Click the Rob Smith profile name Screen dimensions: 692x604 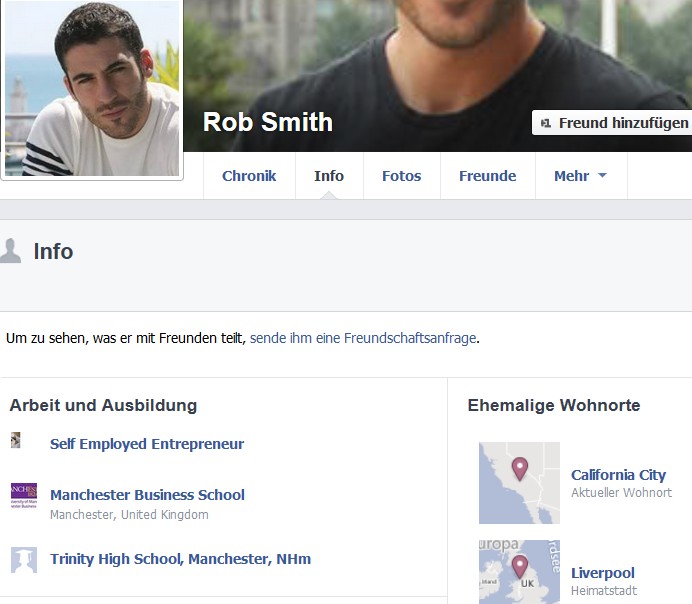(x=268, y=122)
